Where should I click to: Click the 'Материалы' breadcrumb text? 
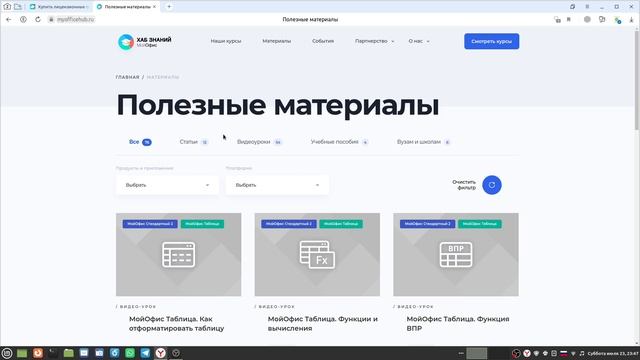pyautogui.click(x=163, y=77)
